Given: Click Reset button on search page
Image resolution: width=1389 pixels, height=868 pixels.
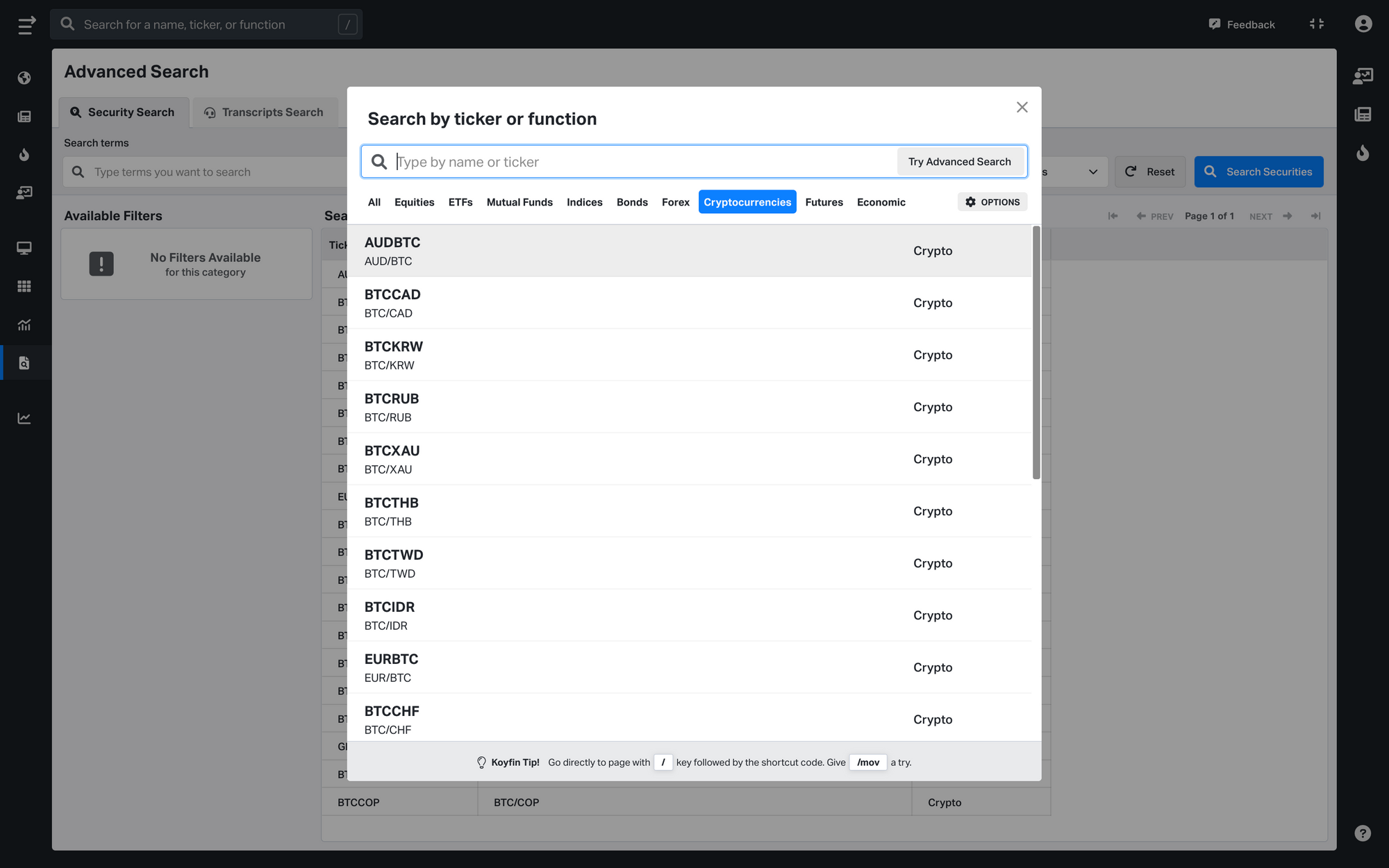Looking at the screenshot, I should tap(1150, 172).
